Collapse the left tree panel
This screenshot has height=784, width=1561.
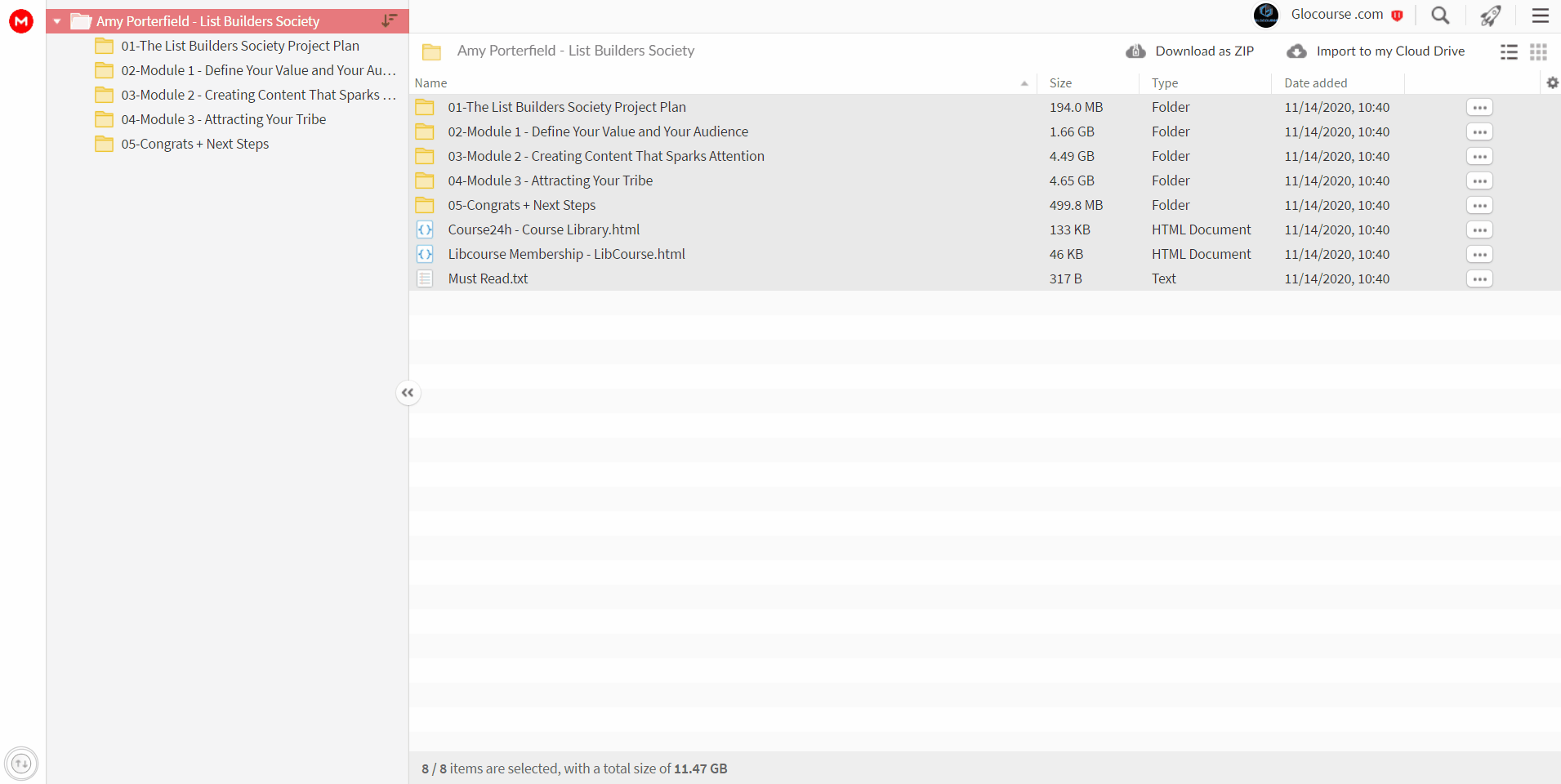click(x=408, y=393)
